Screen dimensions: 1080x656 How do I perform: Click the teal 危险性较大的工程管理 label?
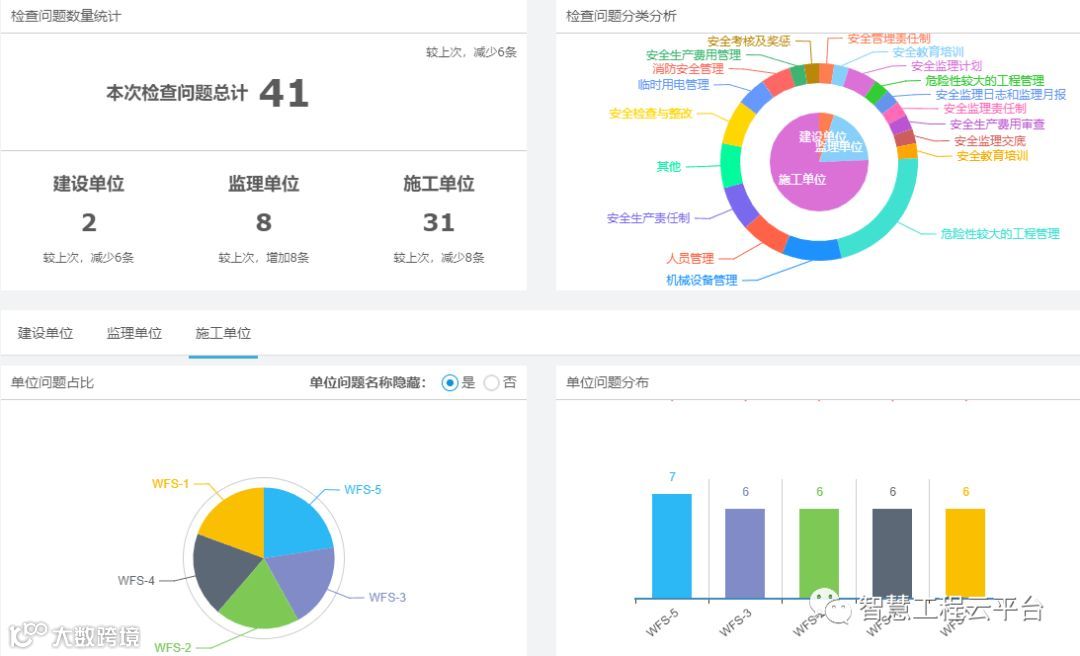(1000, 234)
